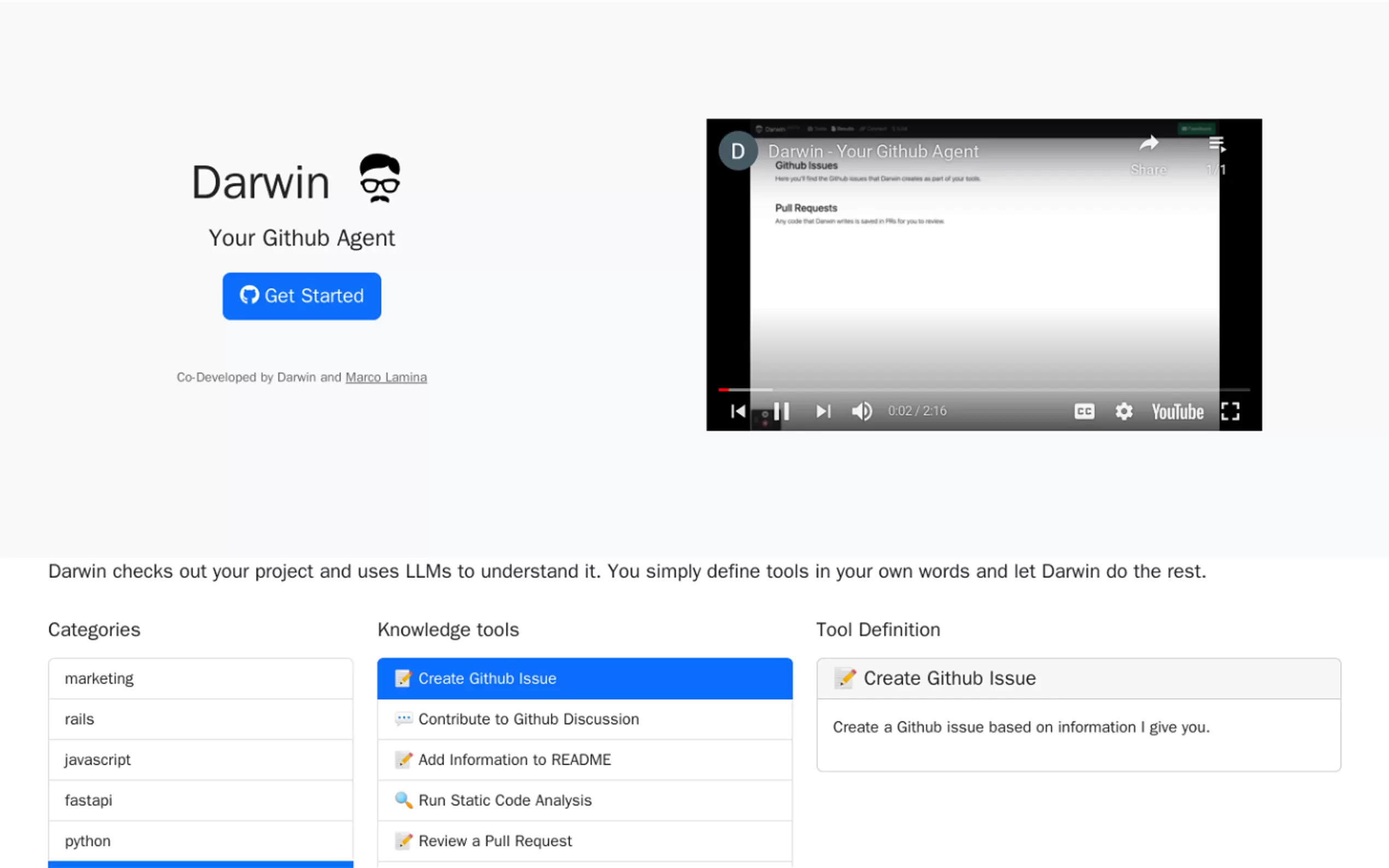Click the channel avatar D icon
The width and height of the screenshot is (1389, 868).
(738, 151)
